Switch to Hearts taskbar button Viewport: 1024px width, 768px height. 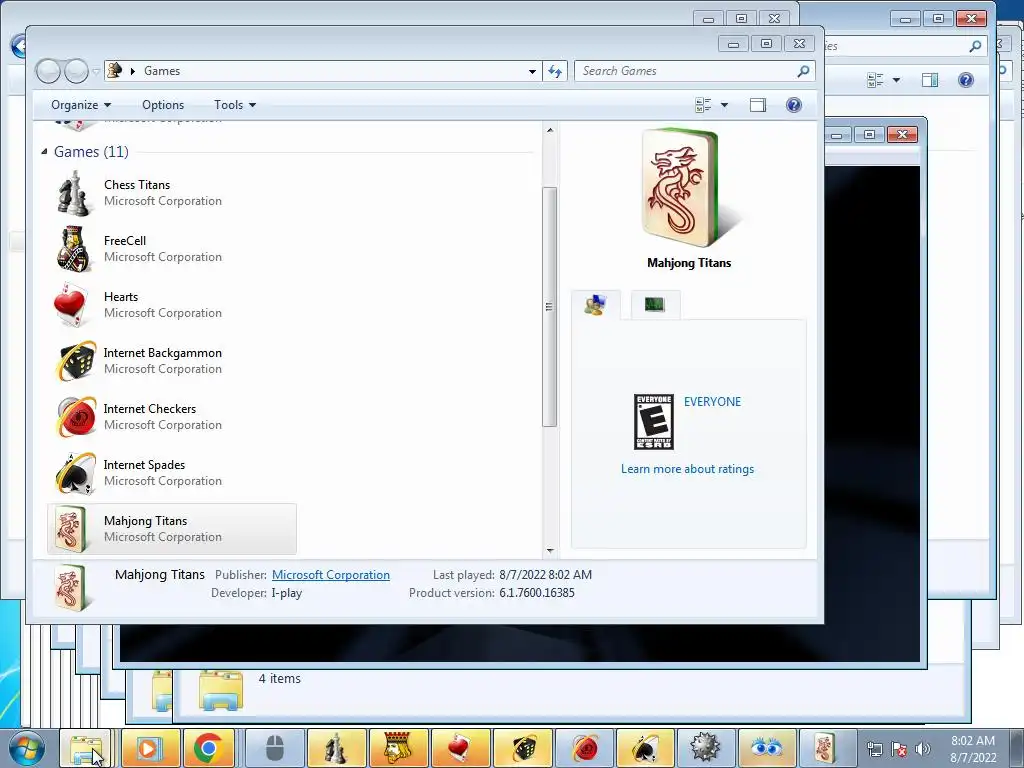pos(460,748)
